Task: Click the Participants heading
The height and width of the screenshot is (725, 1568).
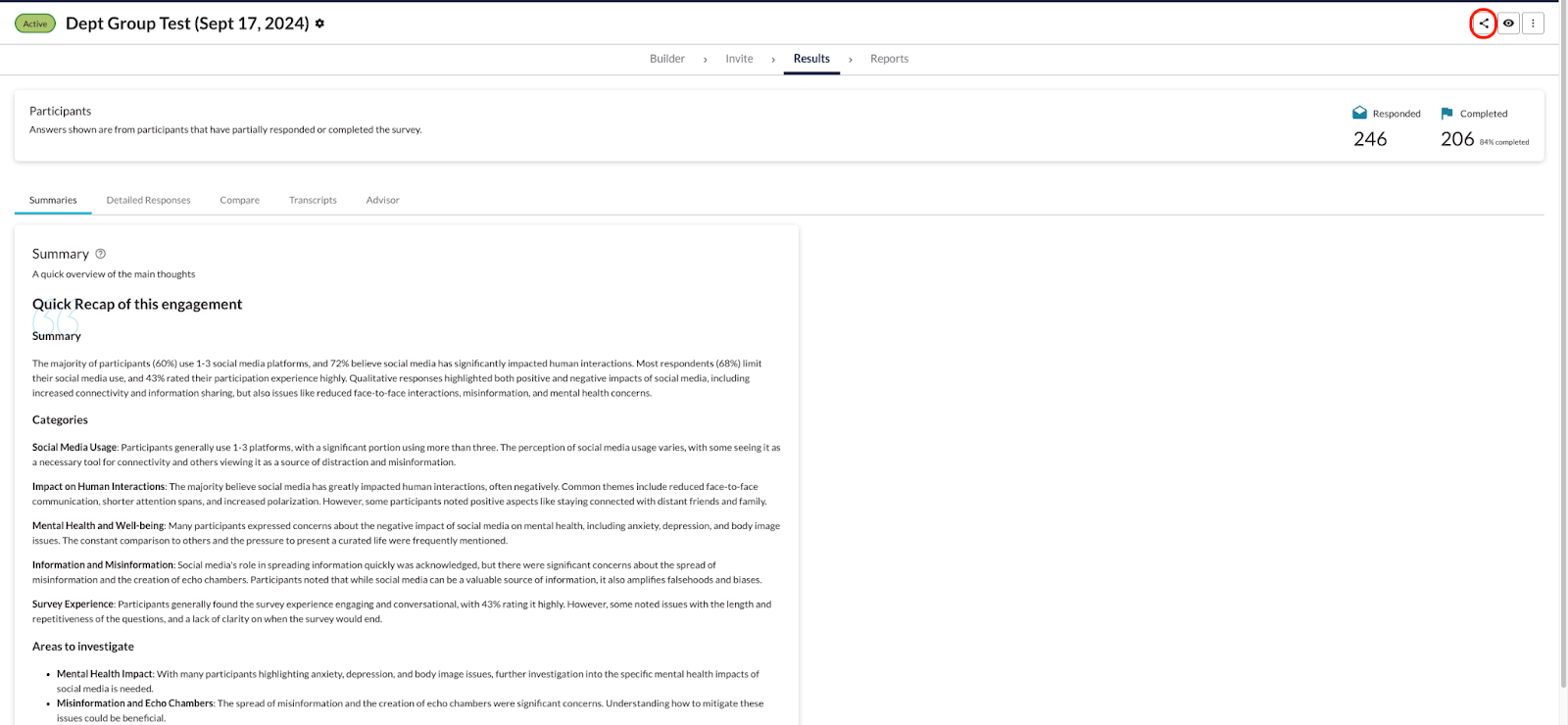Action: coord(60,111)
